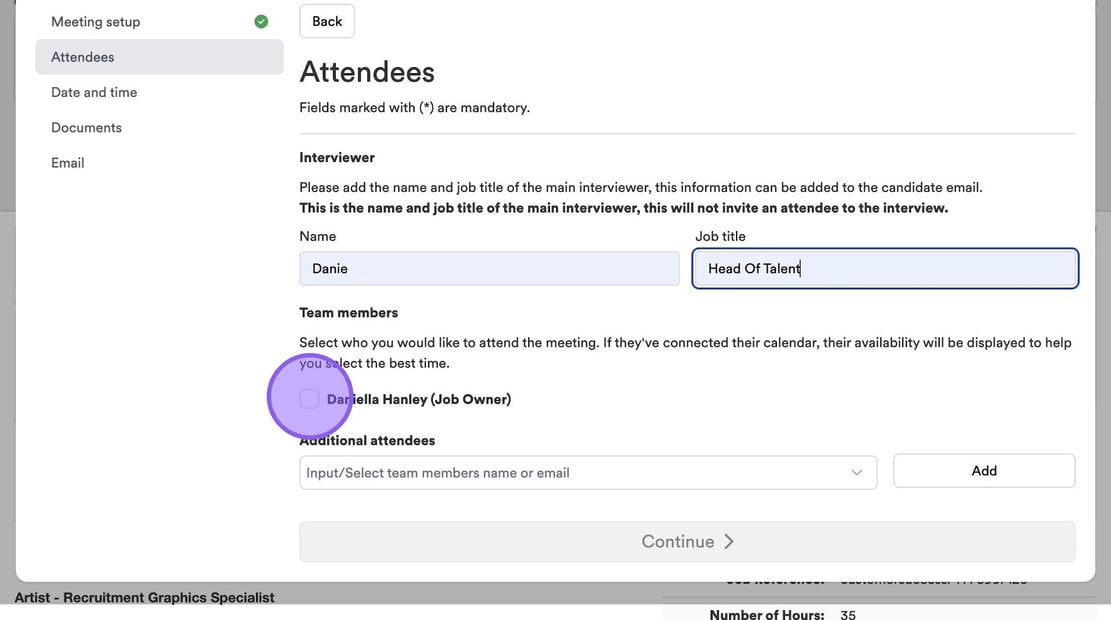Expand the additional attendees dropdown arrow
This screenshot has width=1111, height=620.
[857, 473]
